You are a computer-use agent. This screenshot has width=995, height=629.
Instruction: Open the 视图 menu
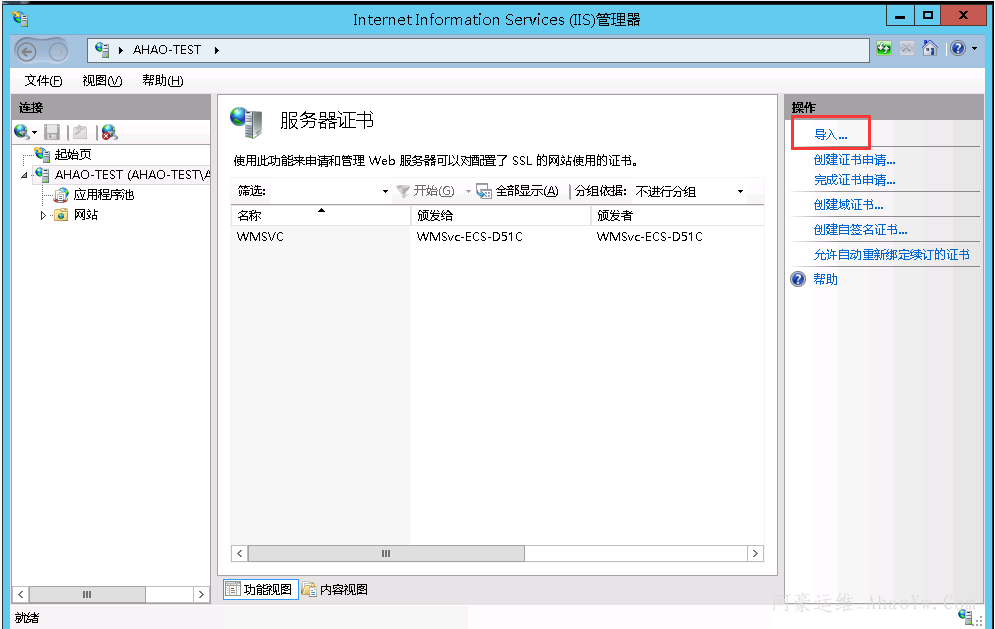coord(101,81)
